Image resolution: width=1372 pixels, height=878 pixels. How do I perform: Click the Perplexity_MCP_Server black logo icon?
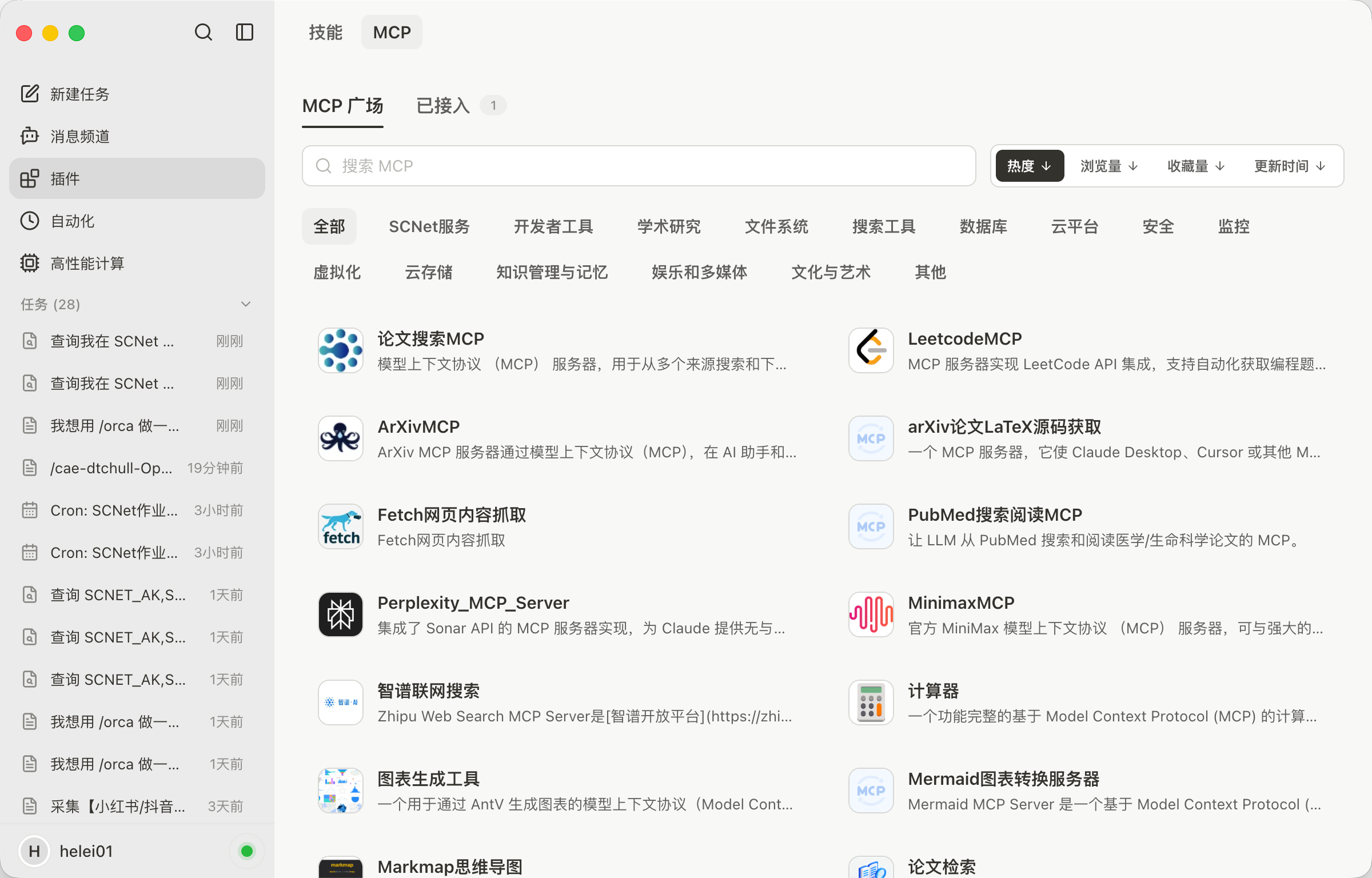click(x=341, y=614)
